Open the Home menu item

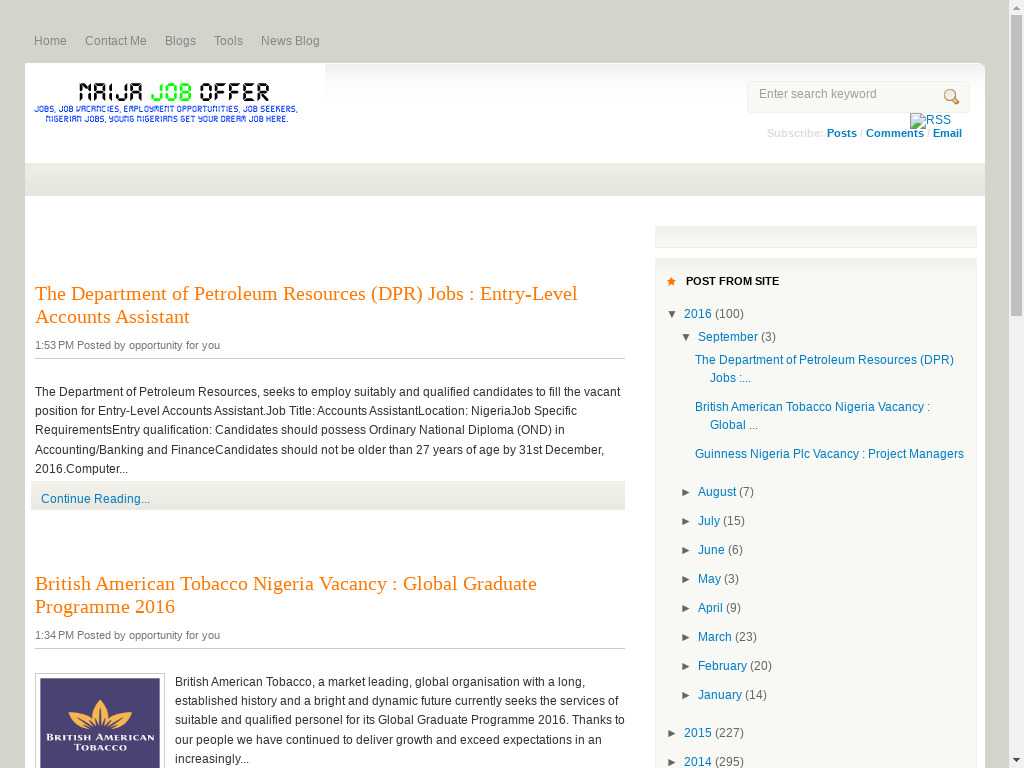coord(50,40)
